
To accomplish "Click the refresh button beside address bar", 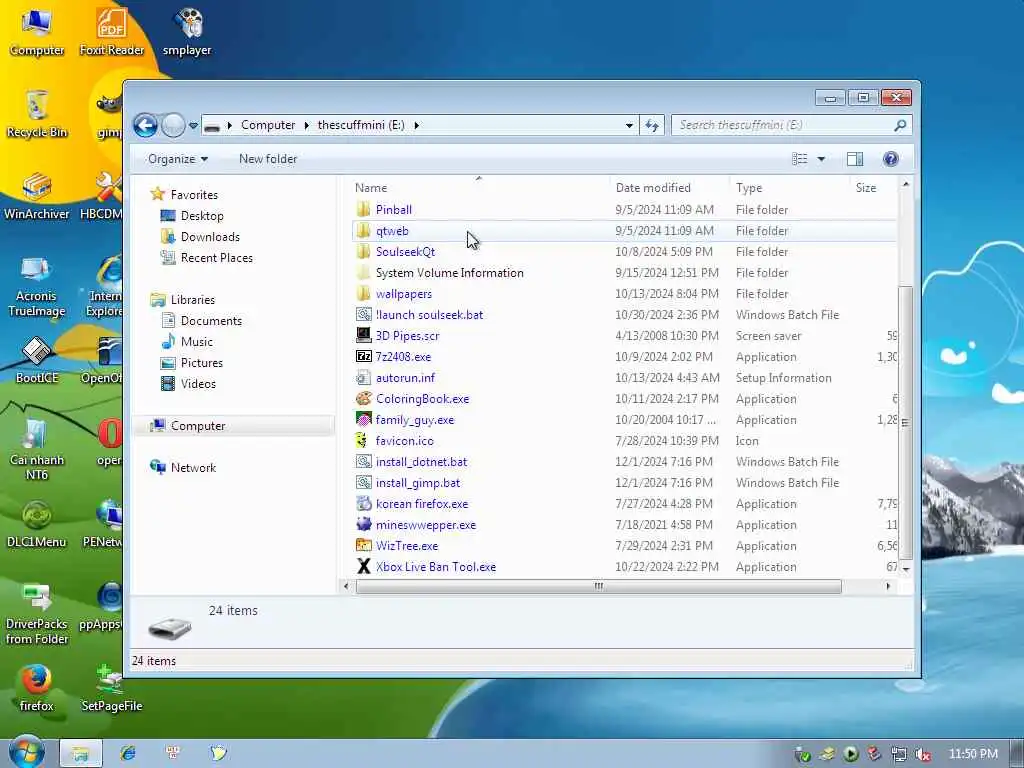I will click(652, 125).
